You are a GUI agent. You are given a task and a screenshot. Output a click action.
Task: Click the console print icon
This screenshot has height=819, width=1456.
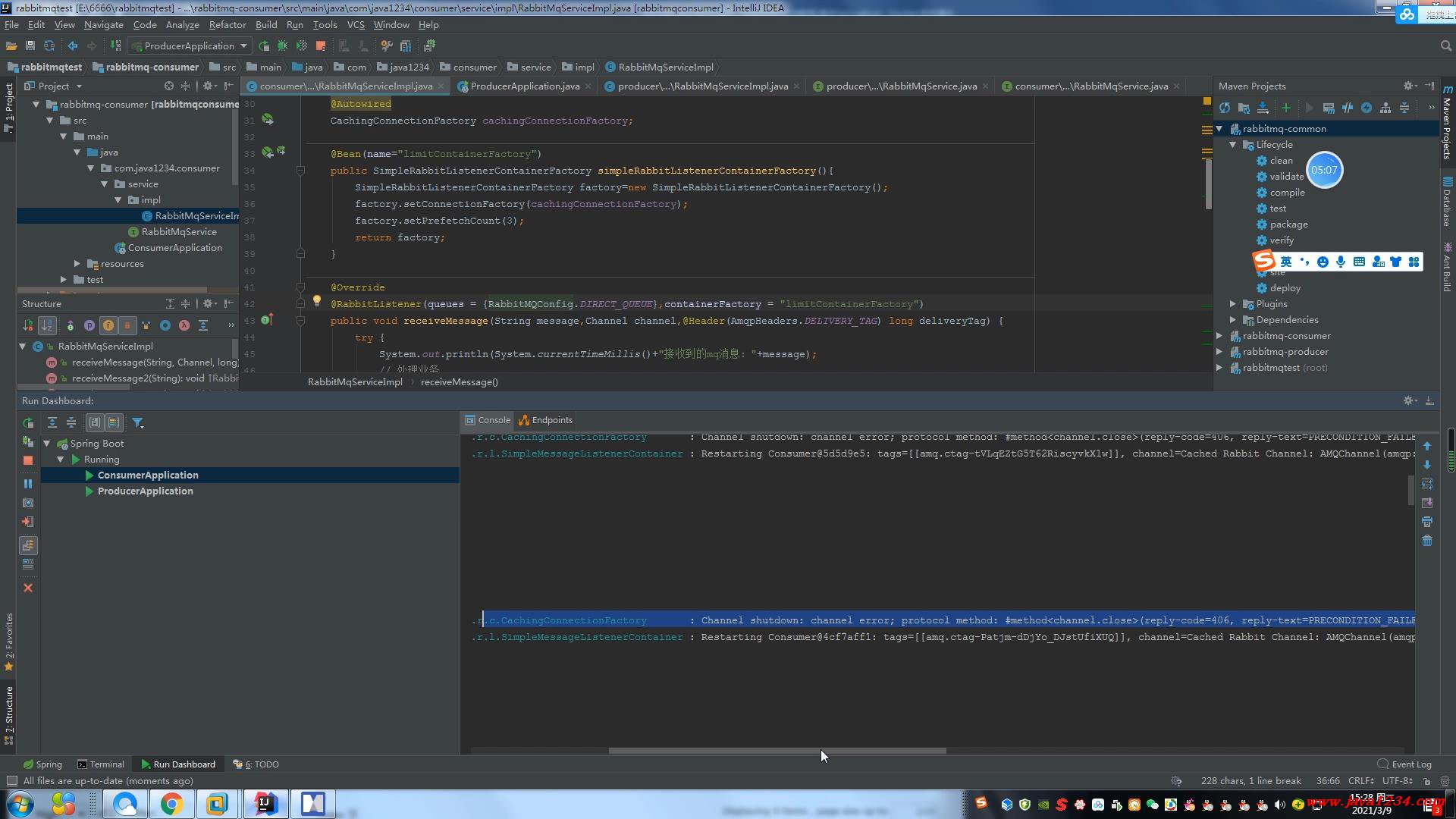[x=1427, y=522]
